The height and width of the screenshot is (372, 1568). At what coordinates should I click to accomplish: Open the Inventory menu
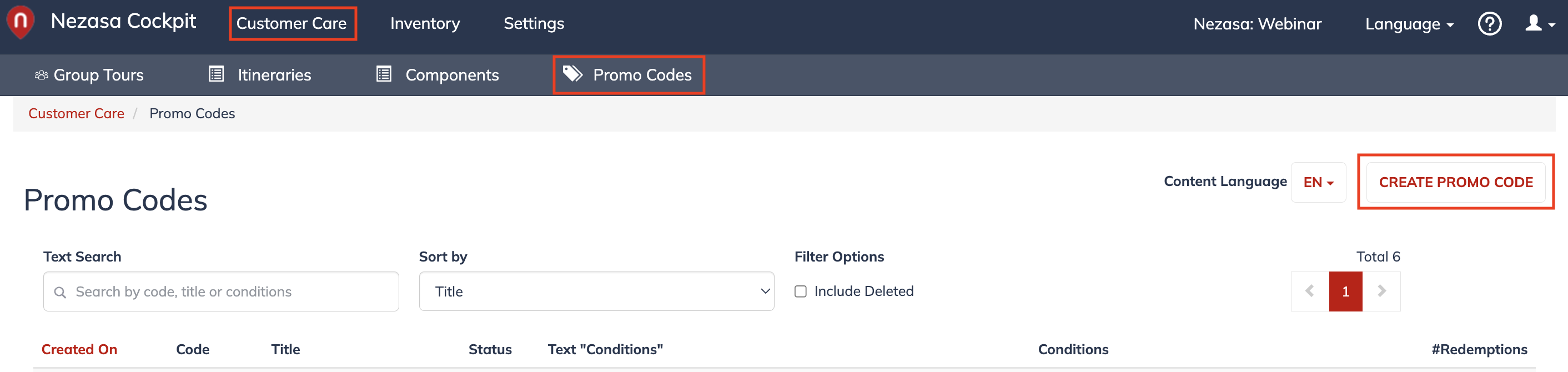[x=425, y=24]
